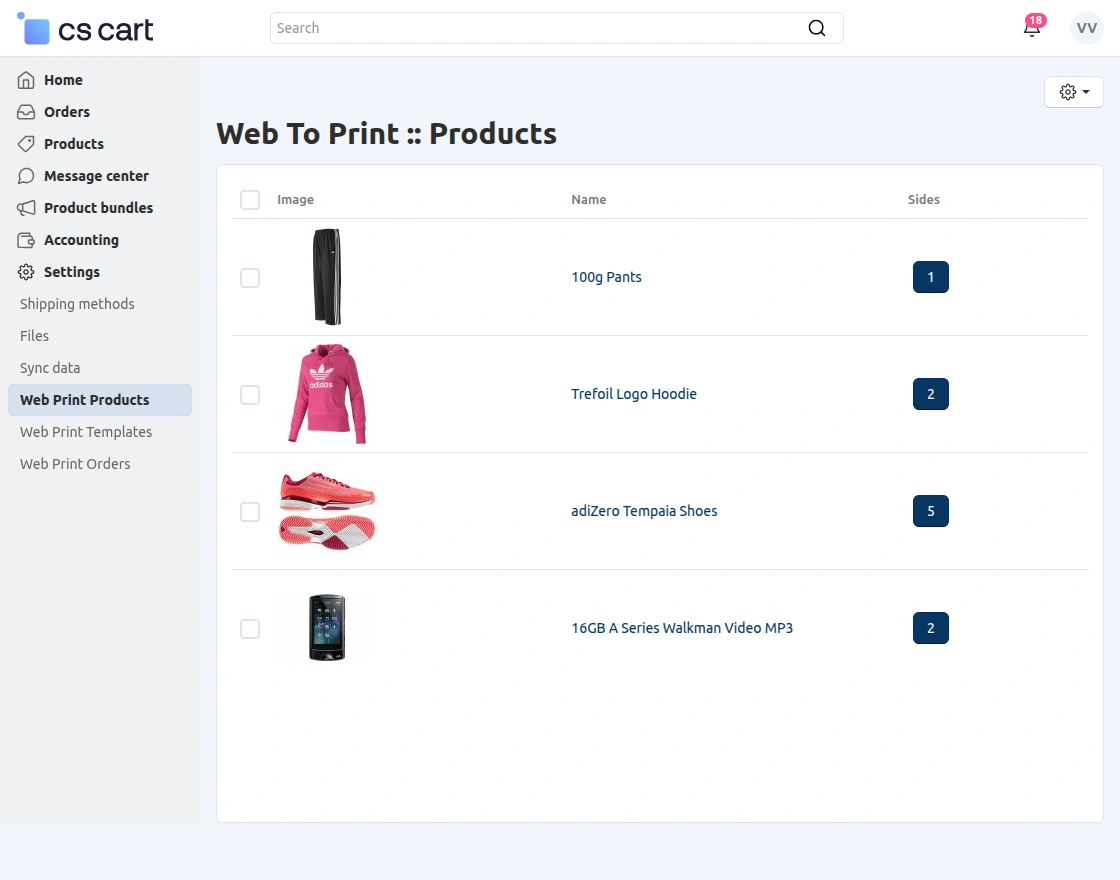Screen dimensions: 1120x880
Task: Click the Sides count badge showing 5
Action: [x=930, y=511]
